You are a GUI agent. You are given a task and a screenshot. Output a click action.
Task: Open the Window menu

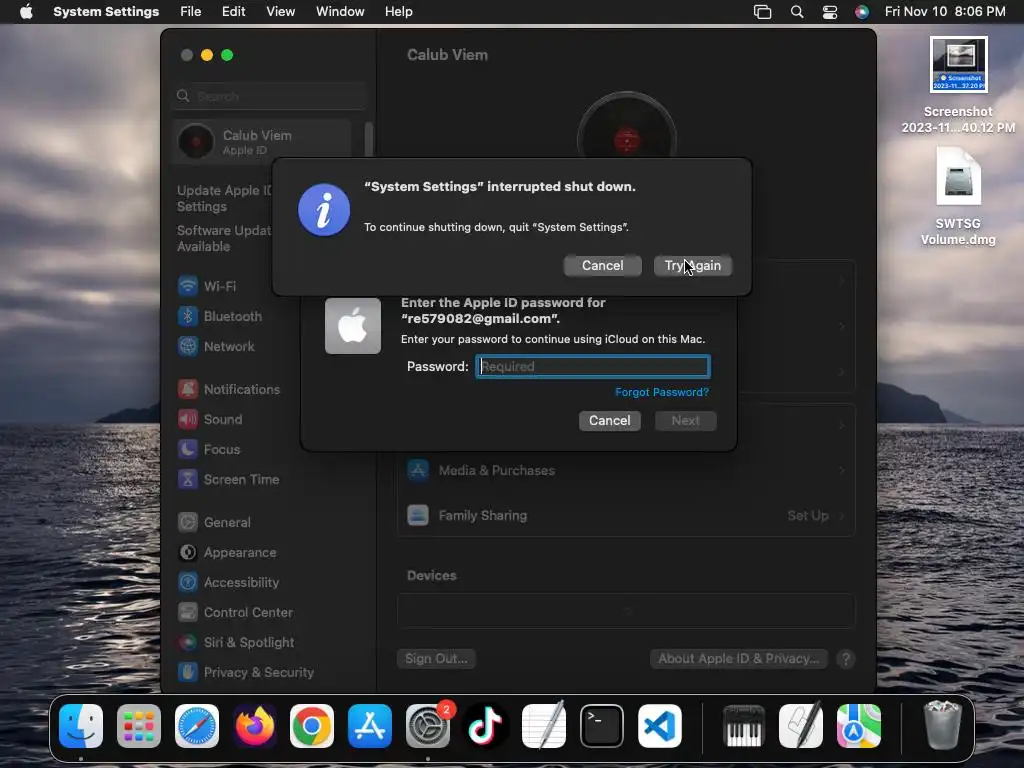coord(340,12)
